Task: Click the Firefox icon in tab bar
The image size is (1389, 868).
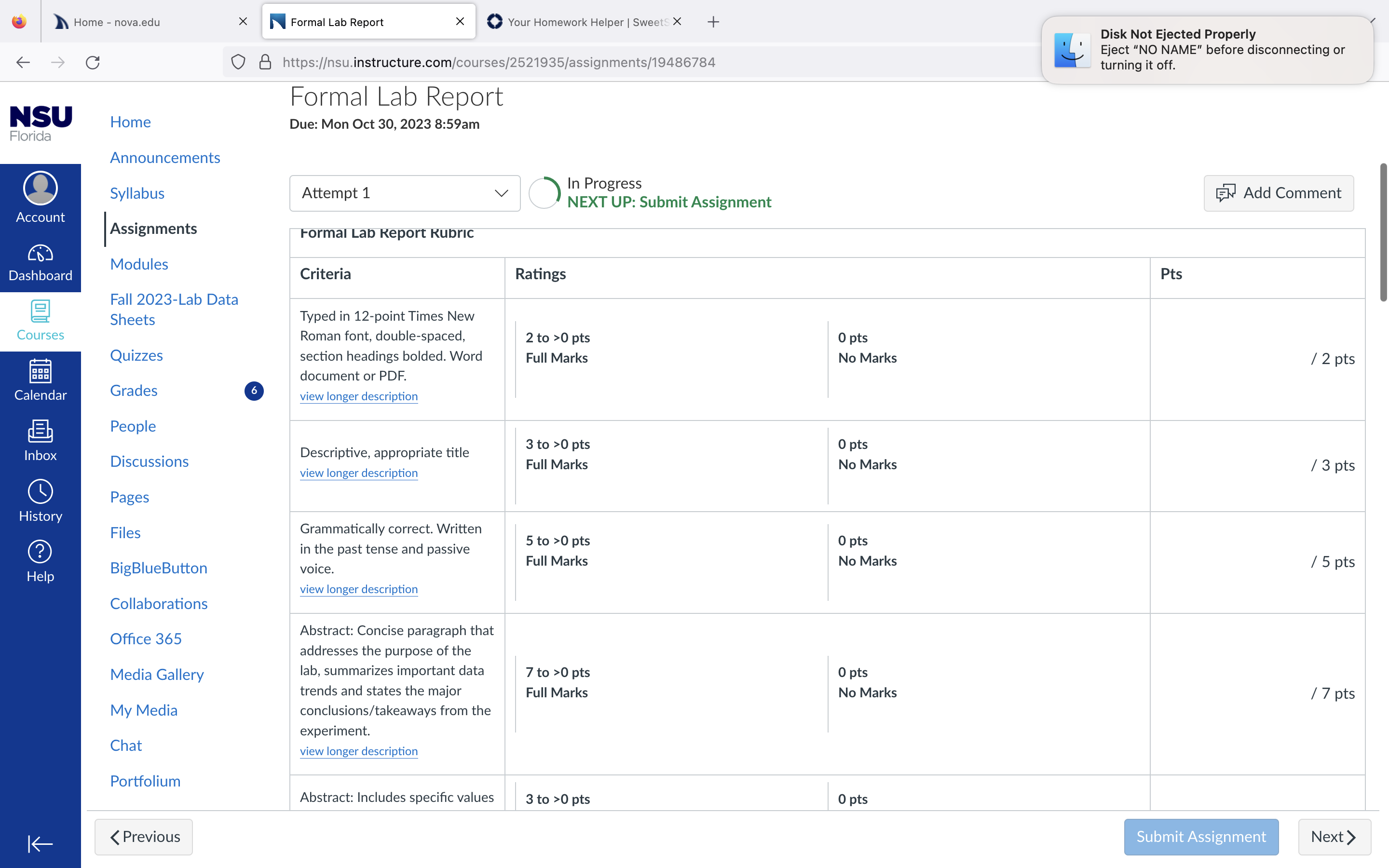Action: [19, 22]
